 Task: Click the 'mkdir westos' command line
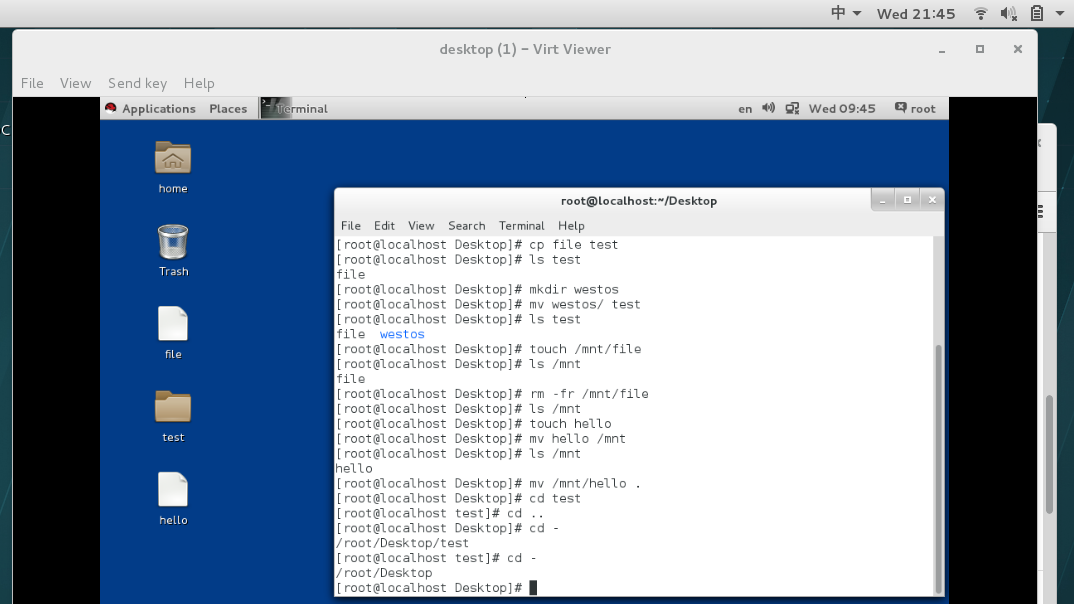477,289
